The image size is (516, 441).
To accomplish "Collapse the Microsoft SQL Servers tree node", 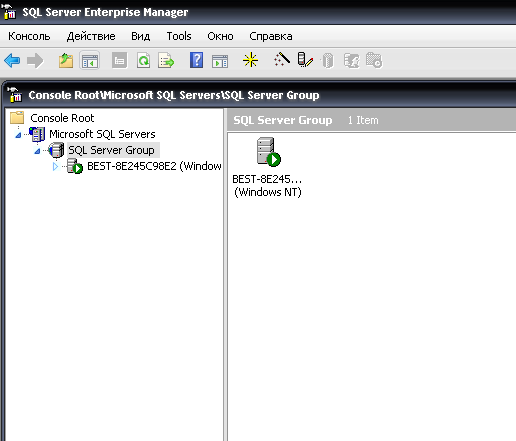I will [18, 135].
